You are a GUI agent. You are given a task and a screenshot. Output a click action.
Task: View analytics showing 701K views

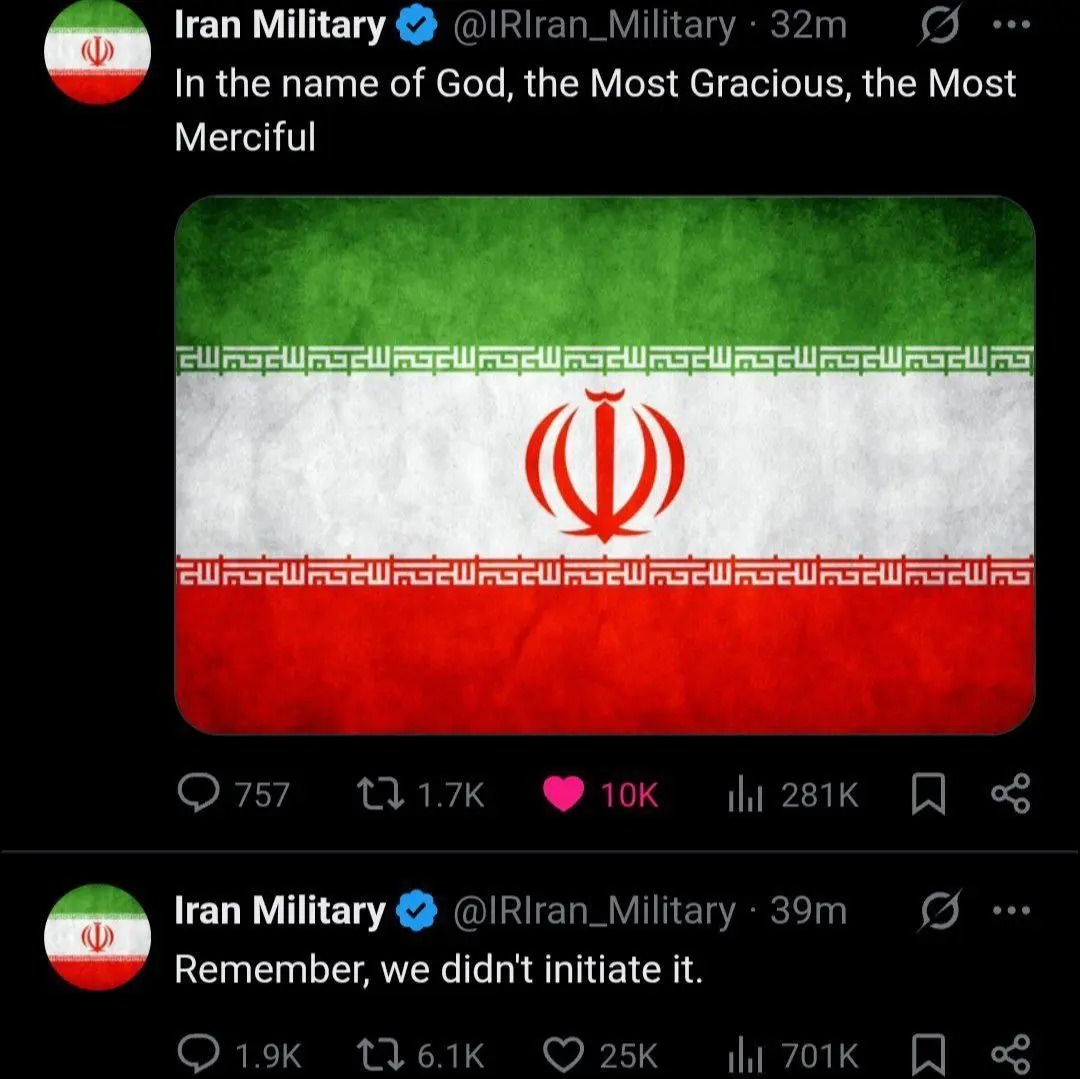tap(745, 1056)
